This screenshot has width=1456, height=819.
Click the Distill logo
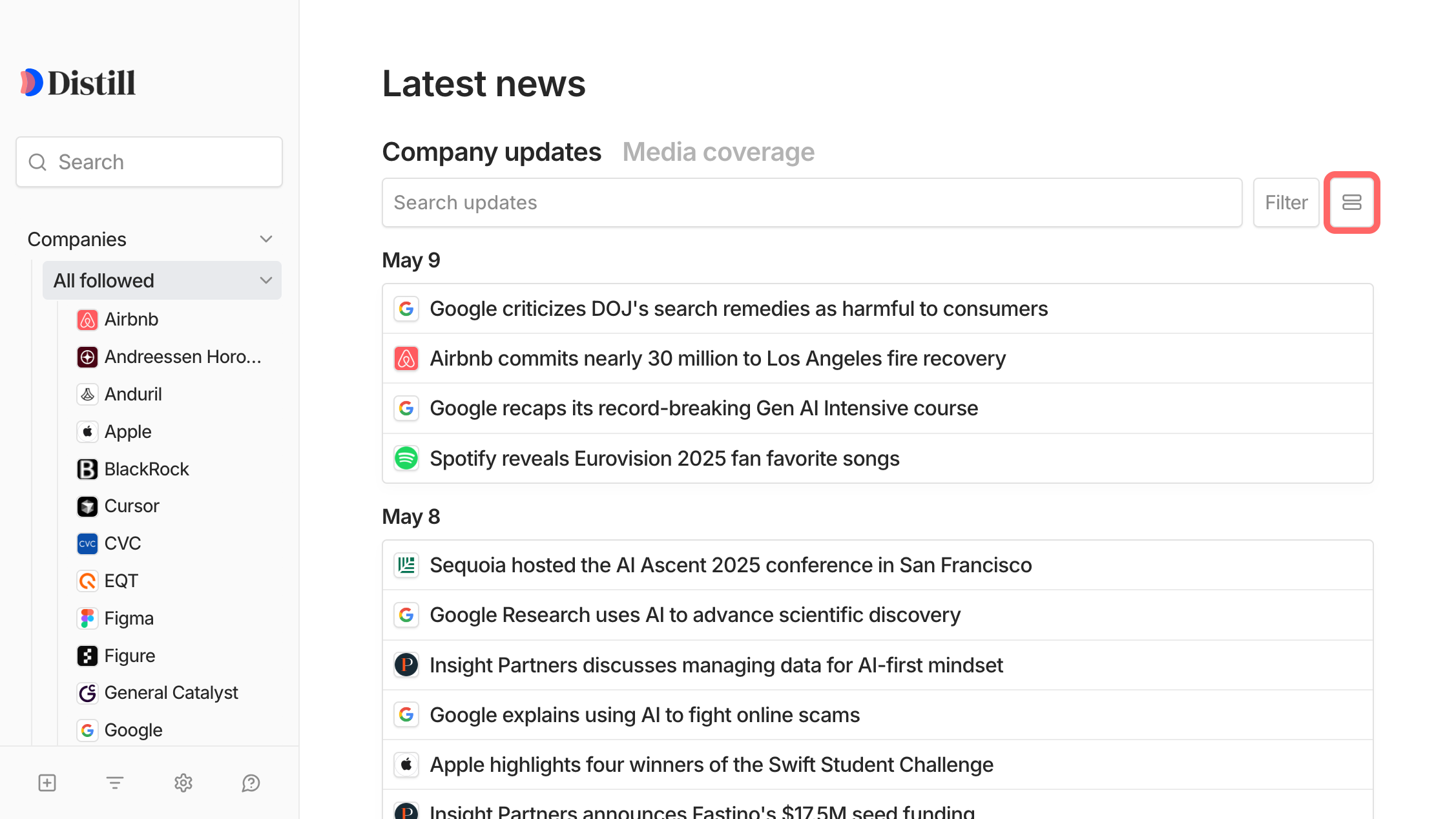coord(78,83)
